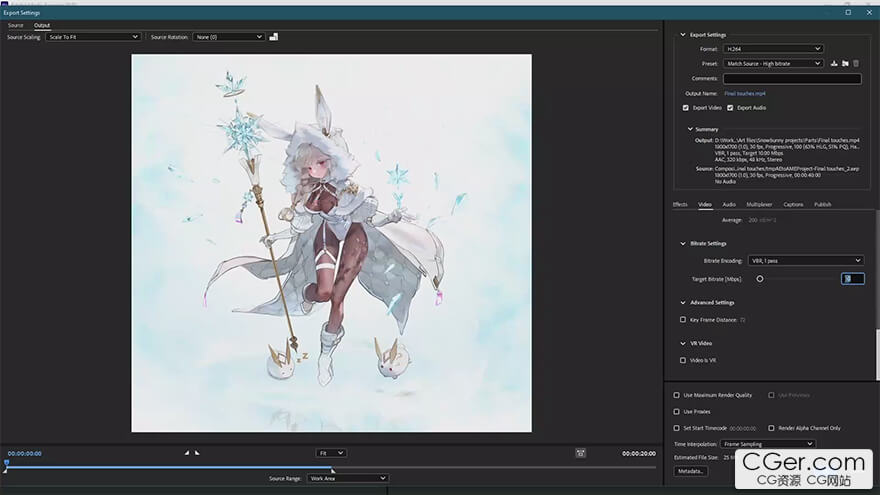
Task: Collapse the Bitrate Settings section
Action: 683,244
